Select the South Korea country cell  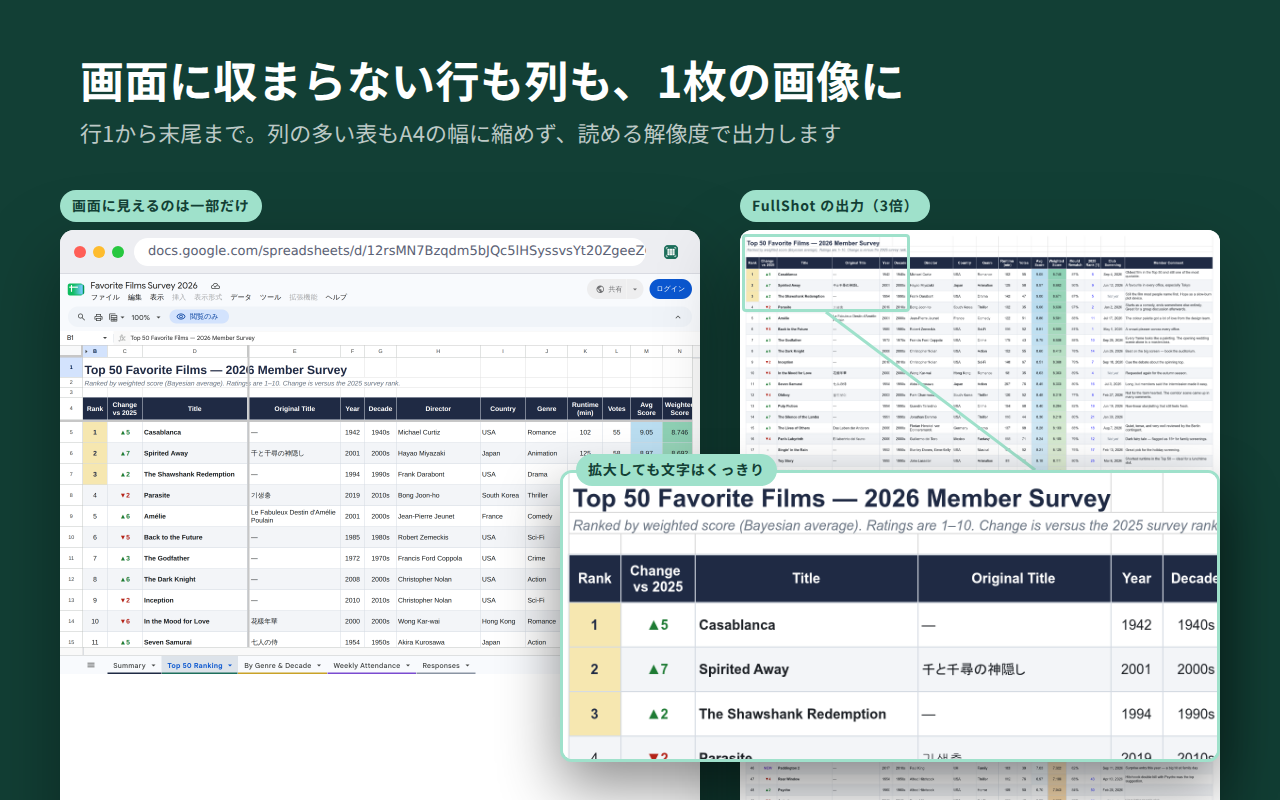(x=503, y=495)
